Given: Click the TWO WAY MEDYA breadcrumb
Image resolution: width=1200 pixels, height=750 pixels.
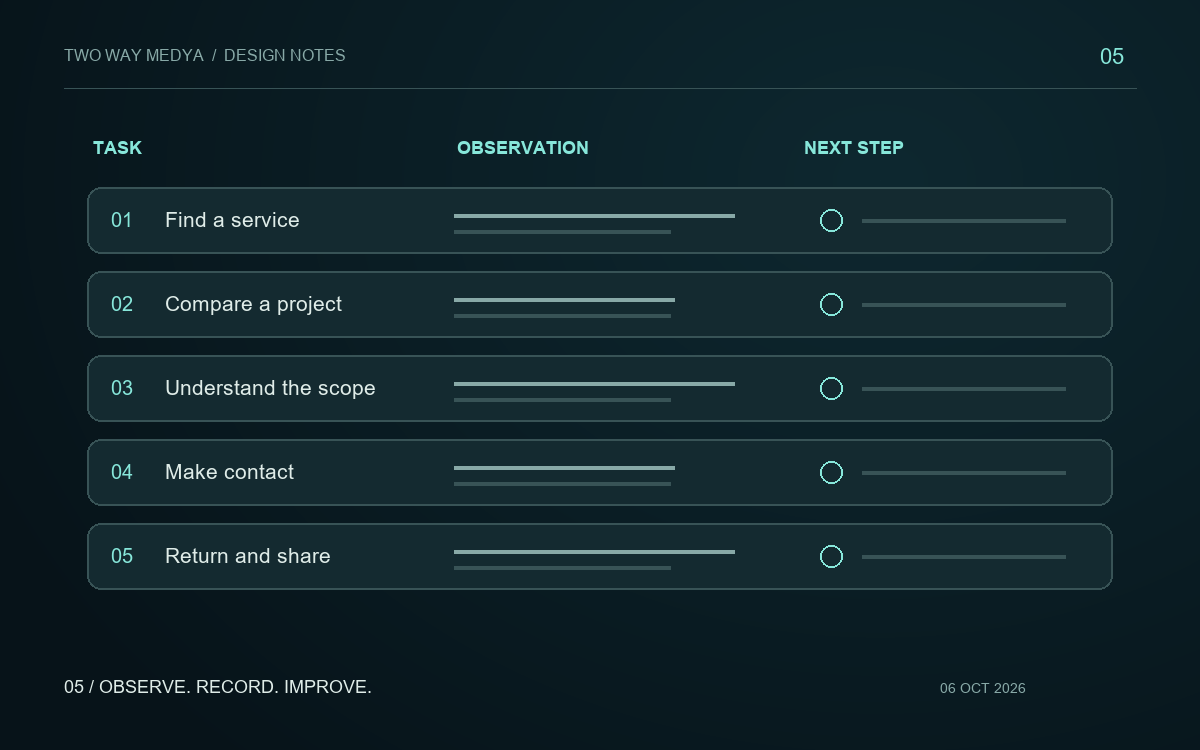Looking at the screenshot, I should (x=134, y=56).
